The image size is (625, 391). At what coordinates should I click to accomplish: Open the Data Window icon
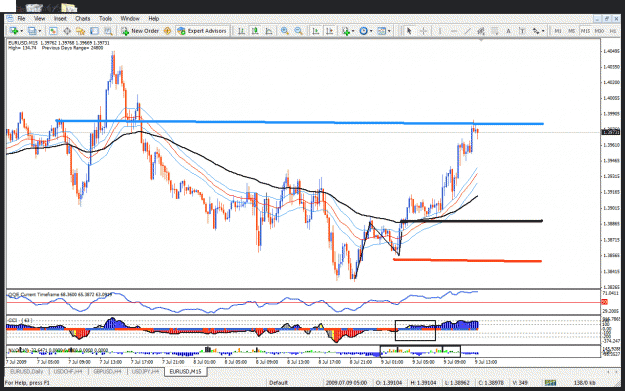tap(67, 31)
